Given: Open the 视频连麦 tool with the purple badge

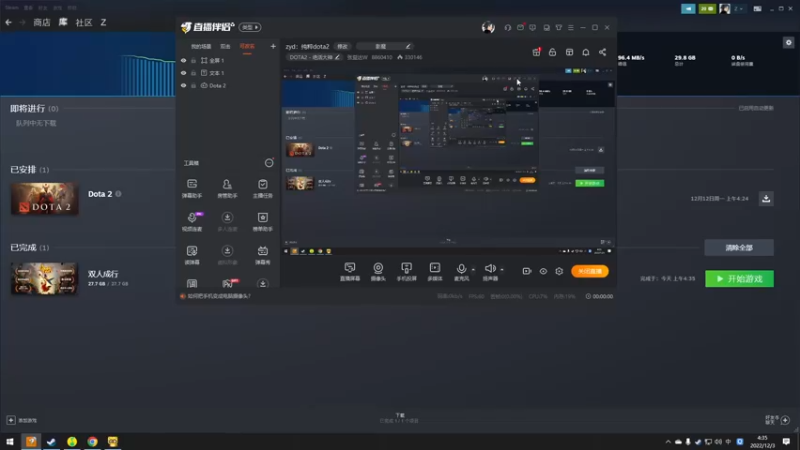Looking at the screenshot, I should 192,218.
